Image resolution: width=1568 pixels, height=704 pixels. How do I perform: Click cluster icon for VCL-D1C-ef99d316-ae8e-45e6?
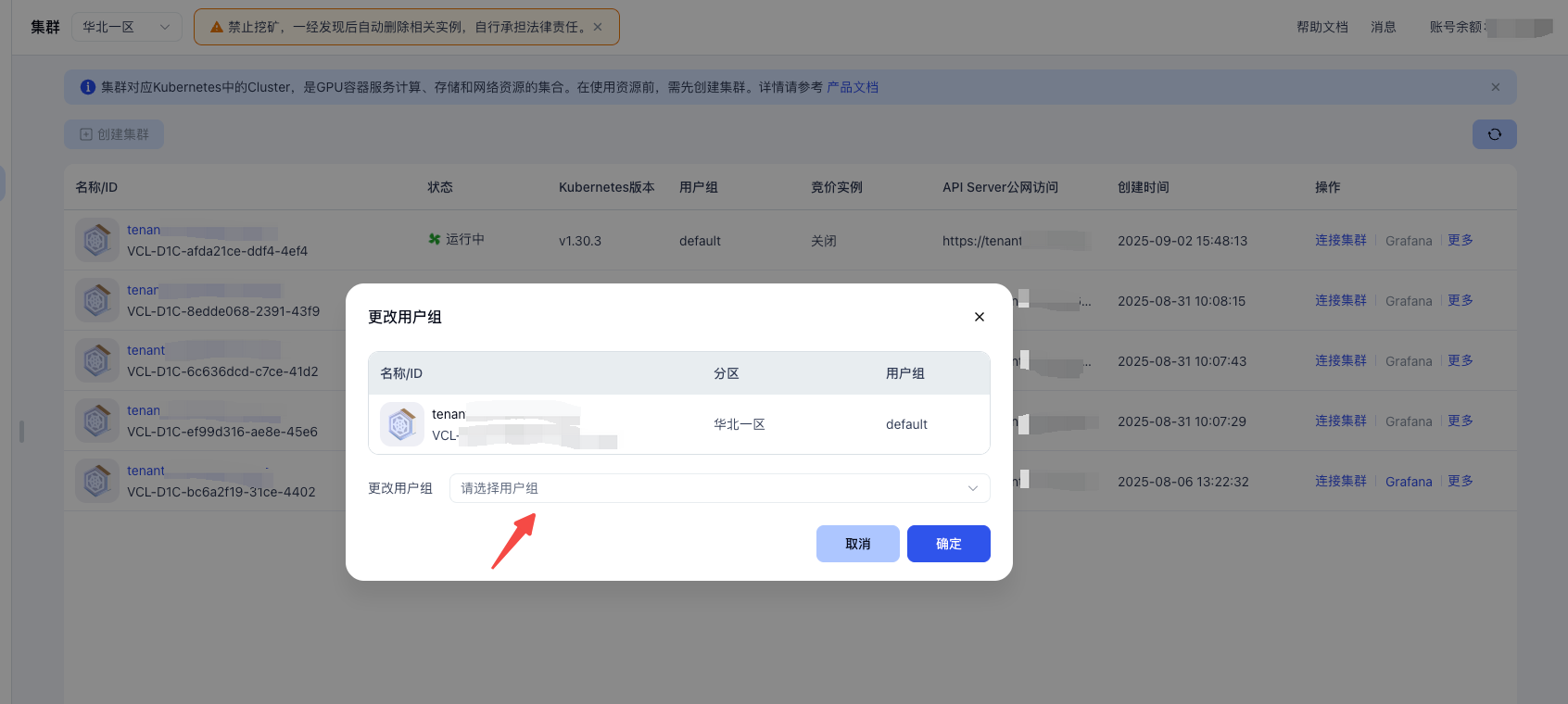click(x=97, y=421)
